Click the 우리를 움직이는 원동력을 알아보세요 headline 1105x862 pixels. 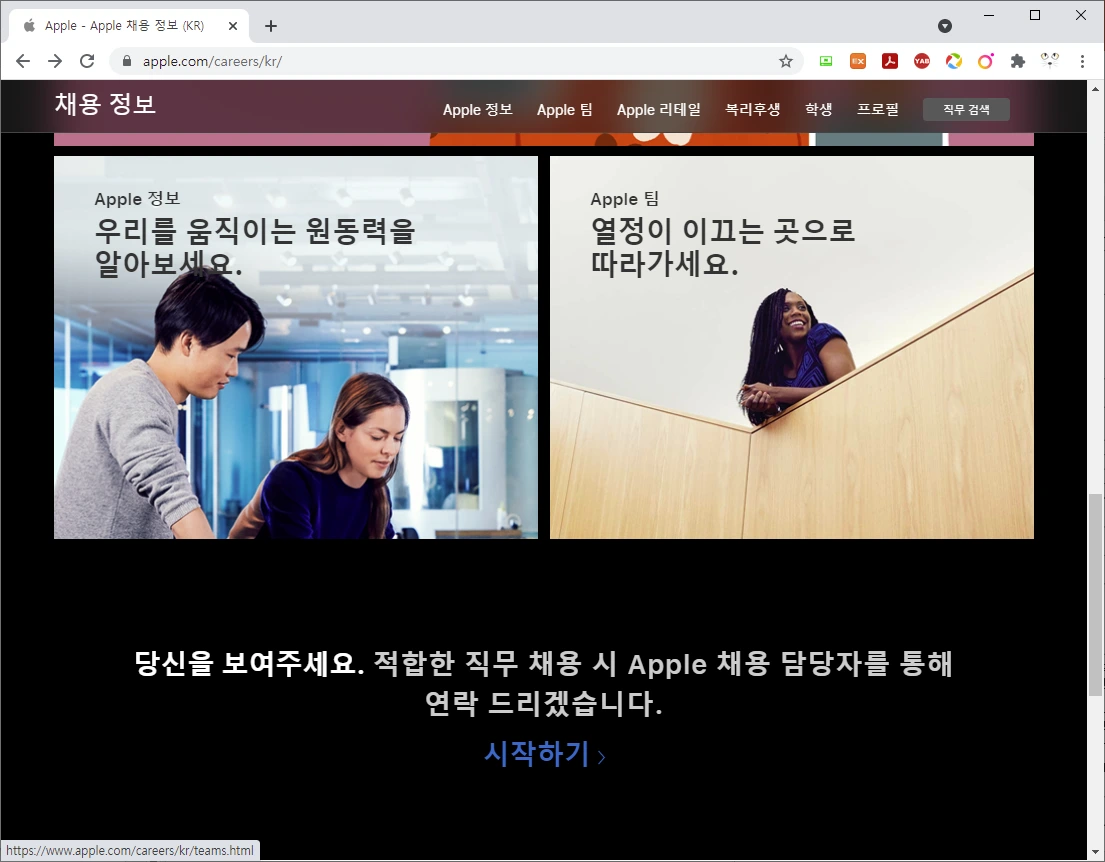[255, 247]
